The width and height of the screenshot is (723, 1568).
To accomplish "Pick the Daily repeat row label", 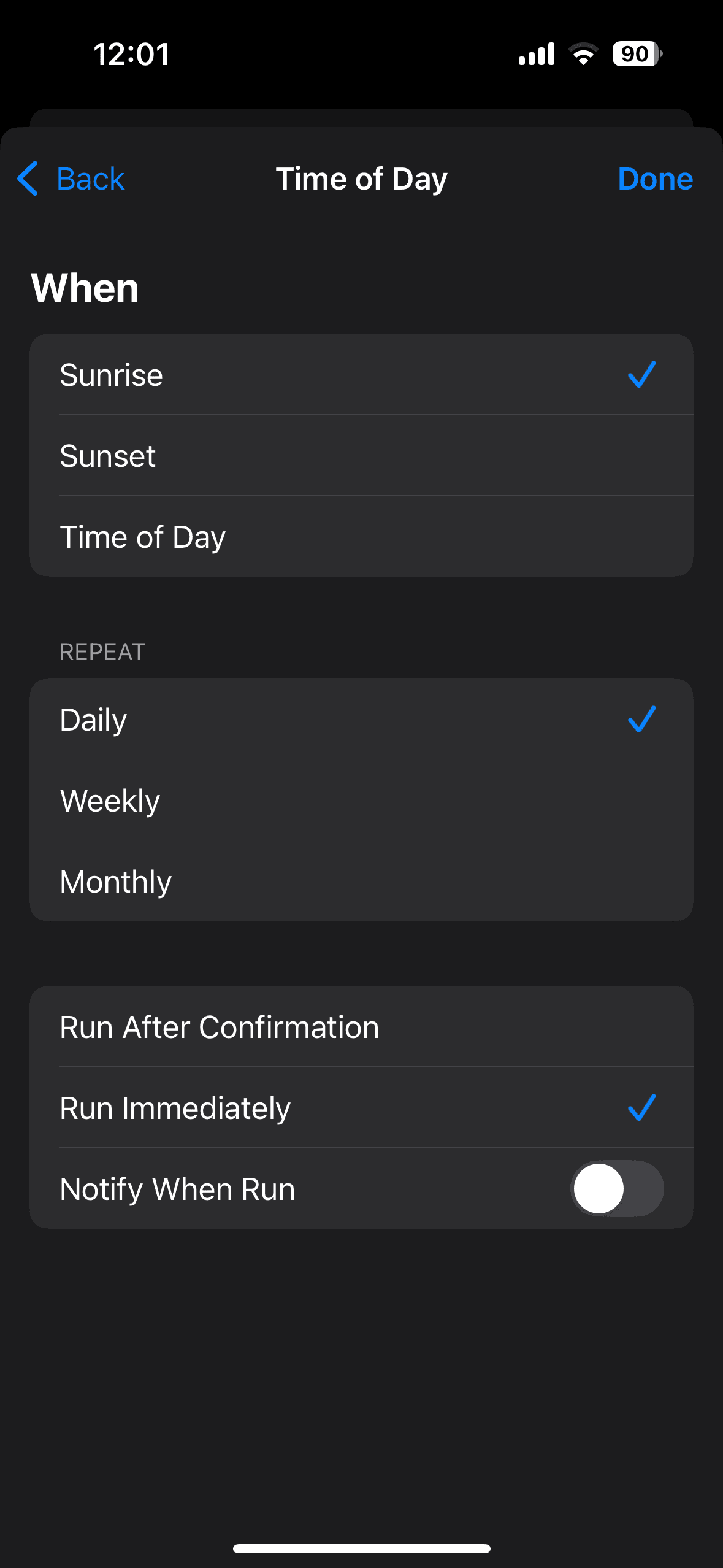I will click(x=93, y=720).
